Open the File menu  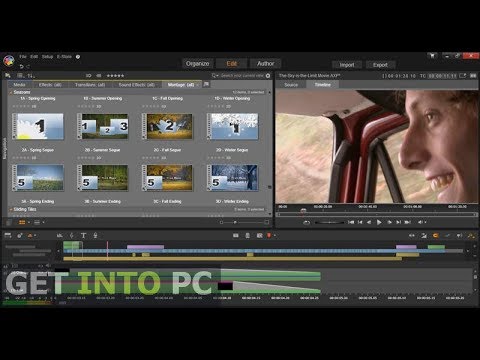tap(23, 57)
